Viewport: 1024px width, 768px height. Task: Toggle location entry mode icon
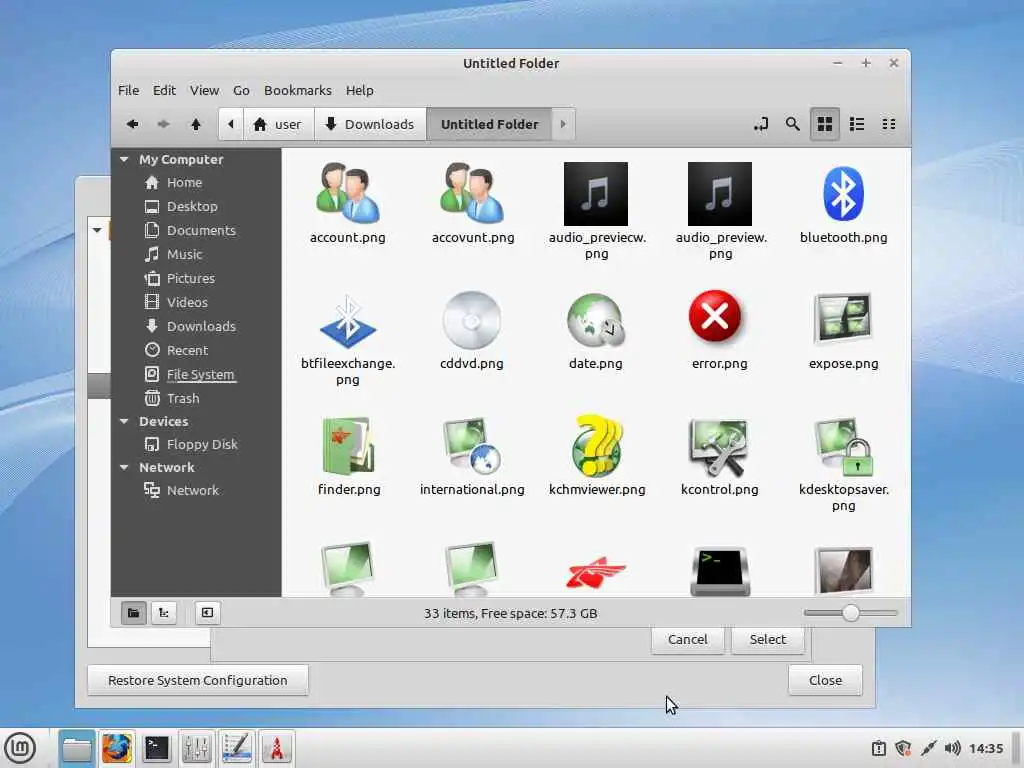point(761,124)
